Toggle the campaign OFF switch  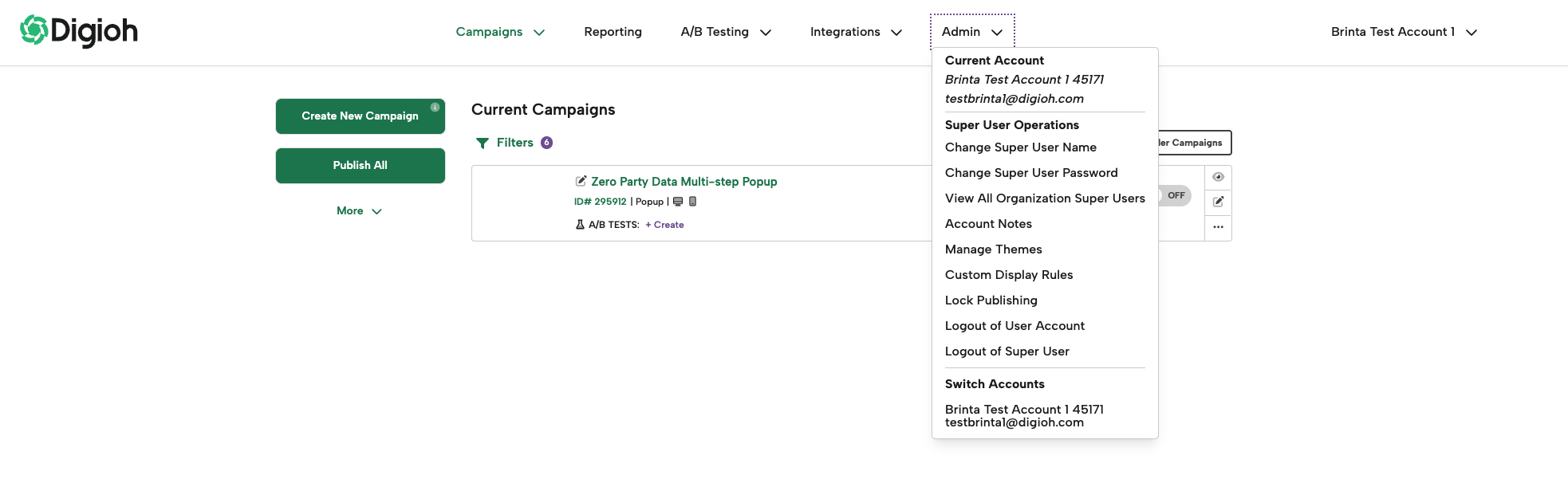1175,195
